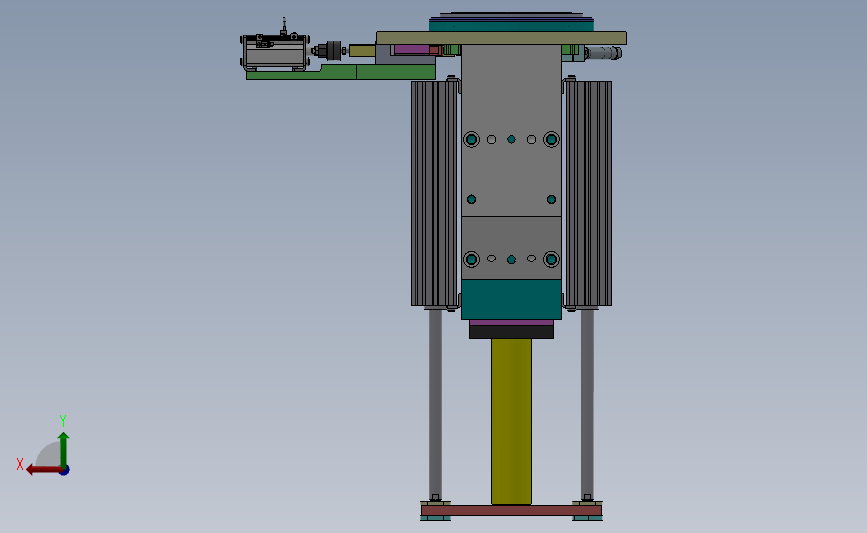Select the tall yellow cylinder column
This screenshot has height=533, width=867.
tap(511, 421)
